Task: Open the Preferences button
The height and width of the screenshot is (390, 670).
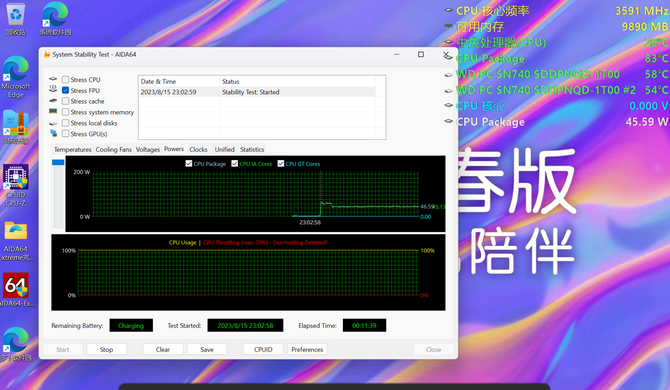Action: tap(307, 349)
